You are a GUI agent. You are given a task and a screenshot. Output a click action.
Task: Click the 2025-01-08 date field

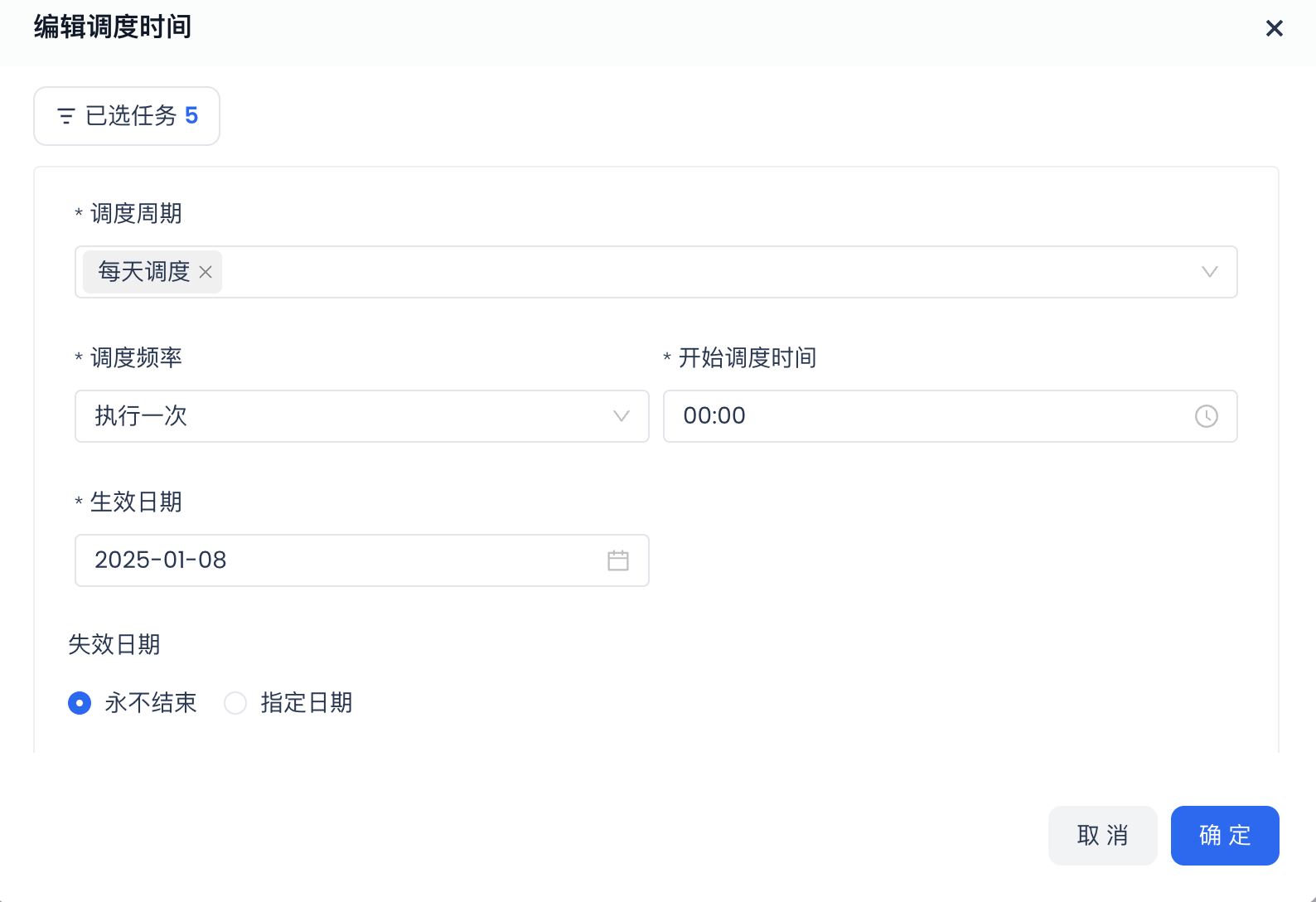(331, 560)
